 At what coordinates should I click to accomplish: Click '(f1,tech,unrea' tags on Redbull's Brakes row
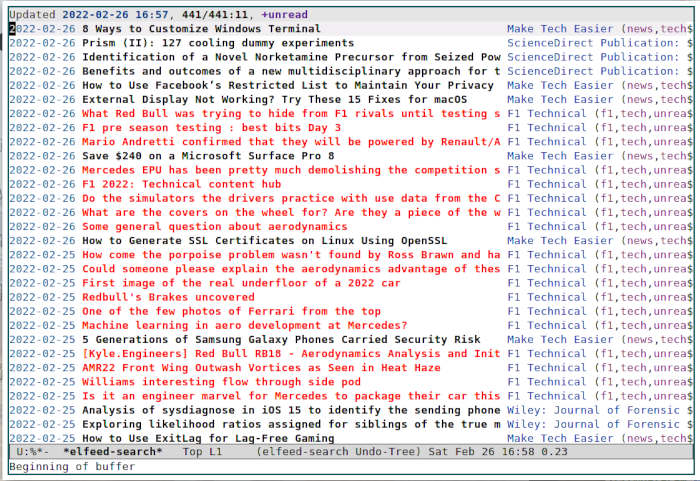pos(640,297)
